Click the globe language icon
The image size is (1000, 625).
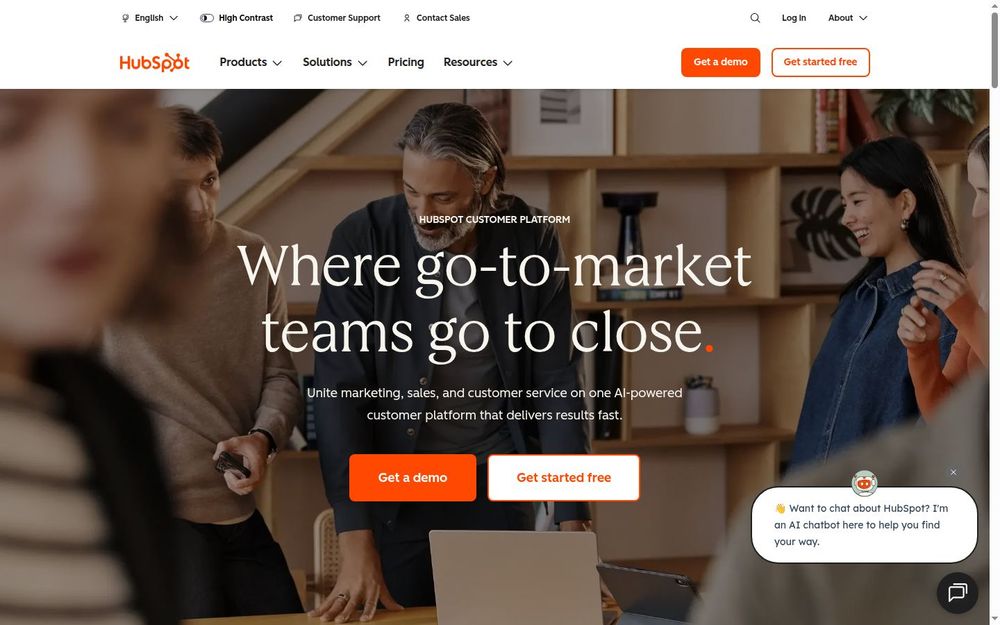[125, 18]
